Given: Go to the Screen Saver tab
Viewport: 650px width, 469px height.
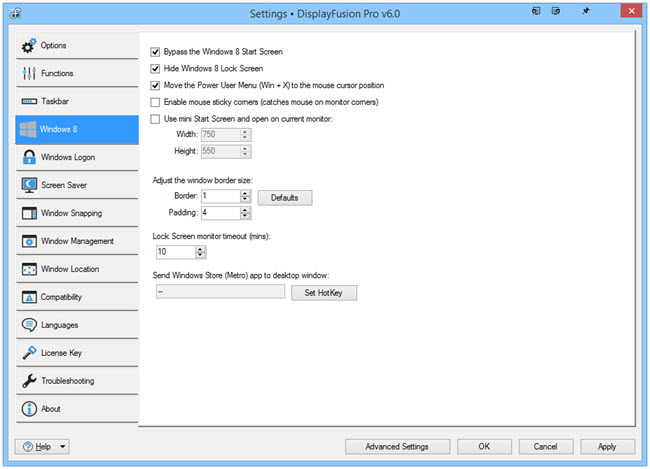Looking at the screenshot, I should tap(77, 185).
